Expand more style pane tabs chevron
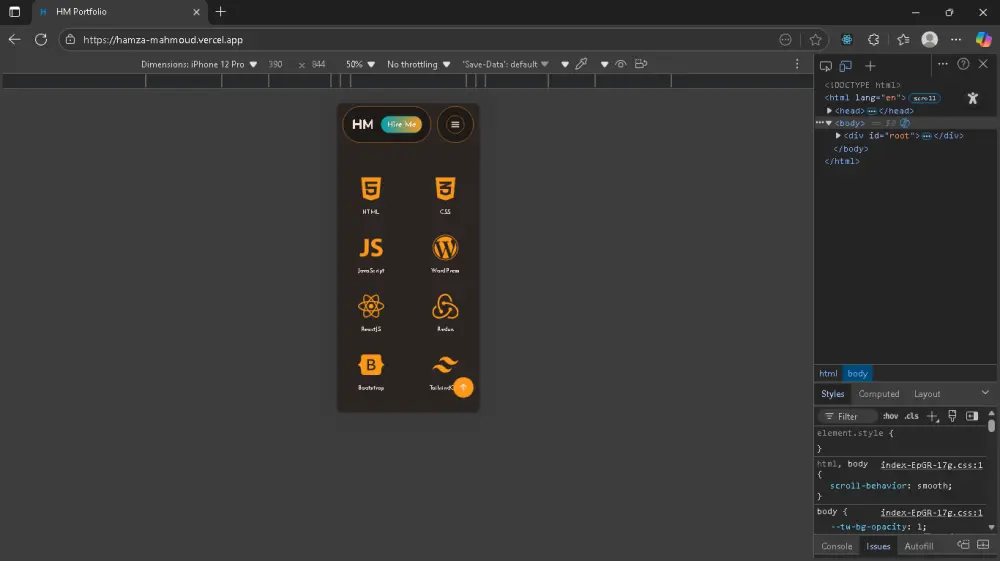 [985, 393]
